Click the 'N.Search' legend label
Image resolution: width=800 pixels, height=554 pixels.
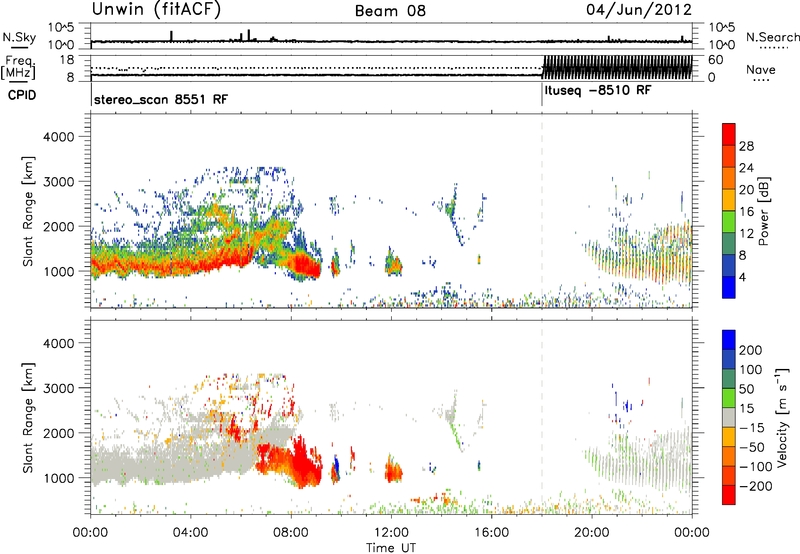pyautogui.click(x=772, y=37)
